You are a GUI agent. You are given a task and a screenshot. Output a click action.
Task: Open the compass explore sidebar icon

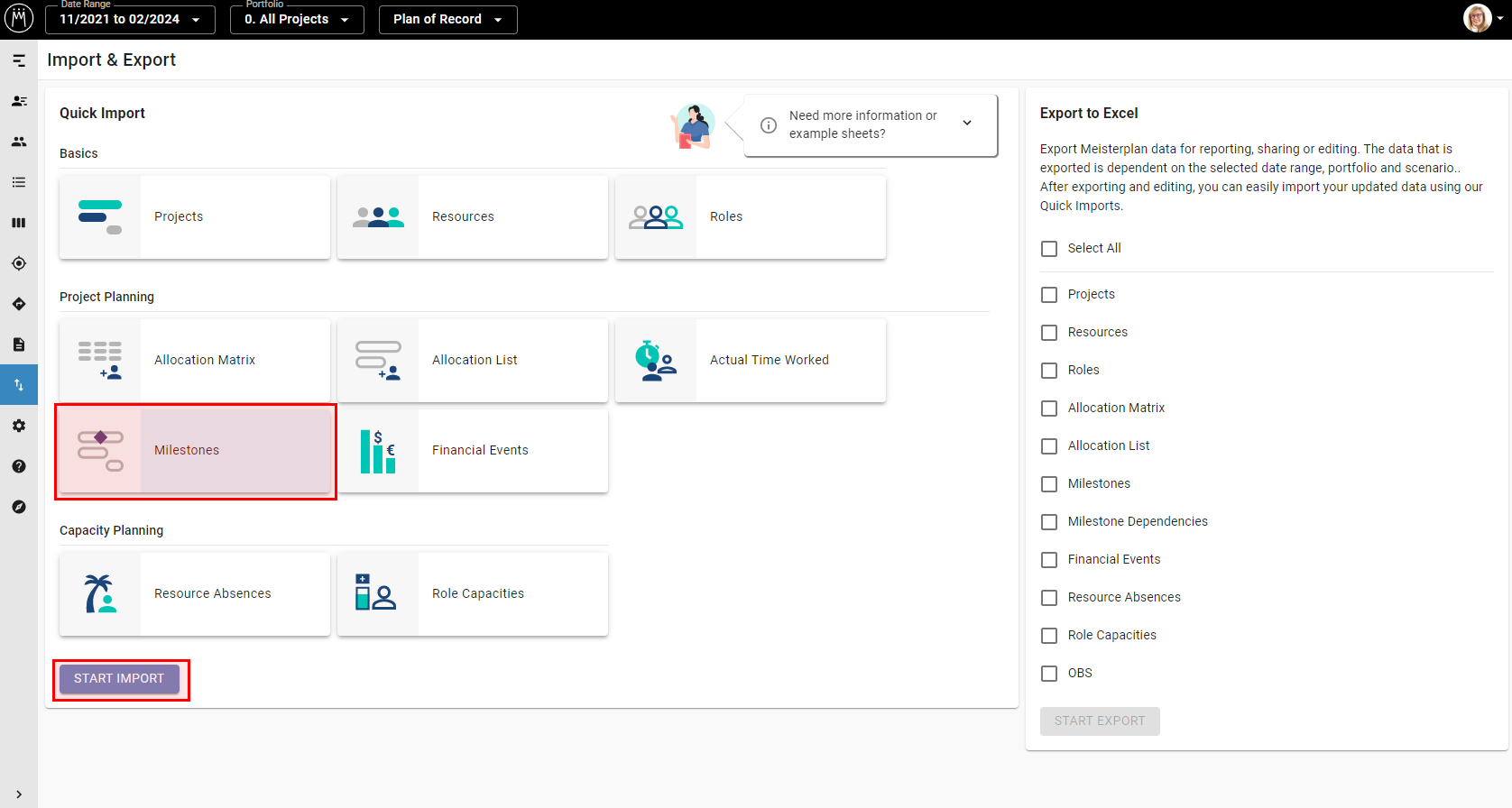pos(19,507)
